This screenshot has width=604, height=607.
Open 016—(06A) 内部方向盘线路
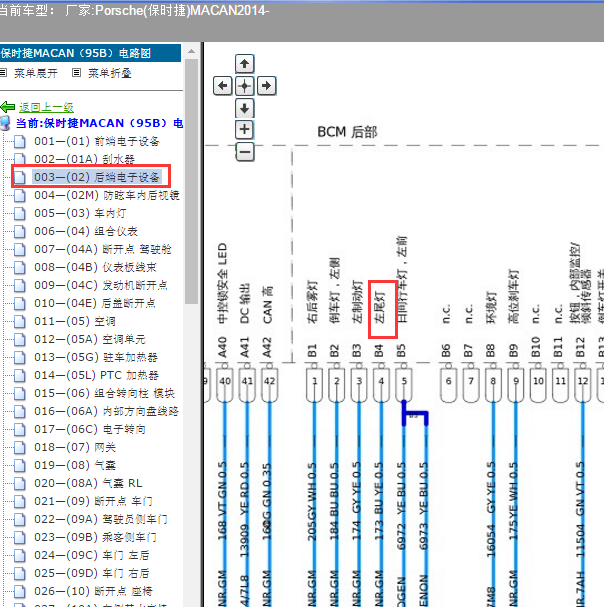coord(106,411)
